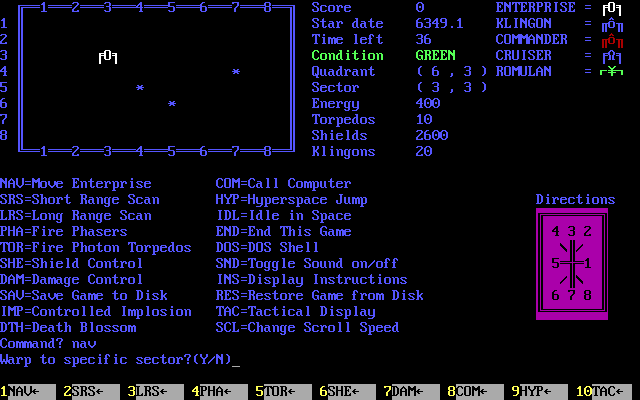Viewport: 640px width, 400px height.
Task: Click the Enterprise ship in the sector grid
Action: (108, 56)
